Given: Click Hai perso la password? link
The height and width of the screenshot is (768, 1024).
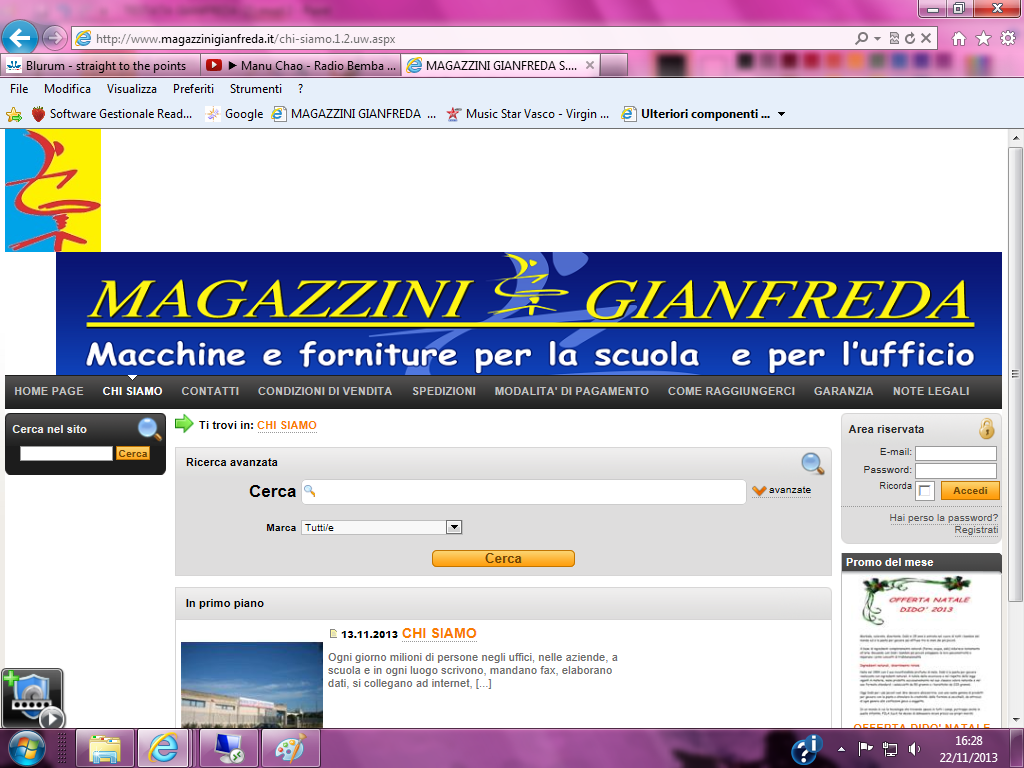Looking at the screenshot, I should [x=943, y=518].
